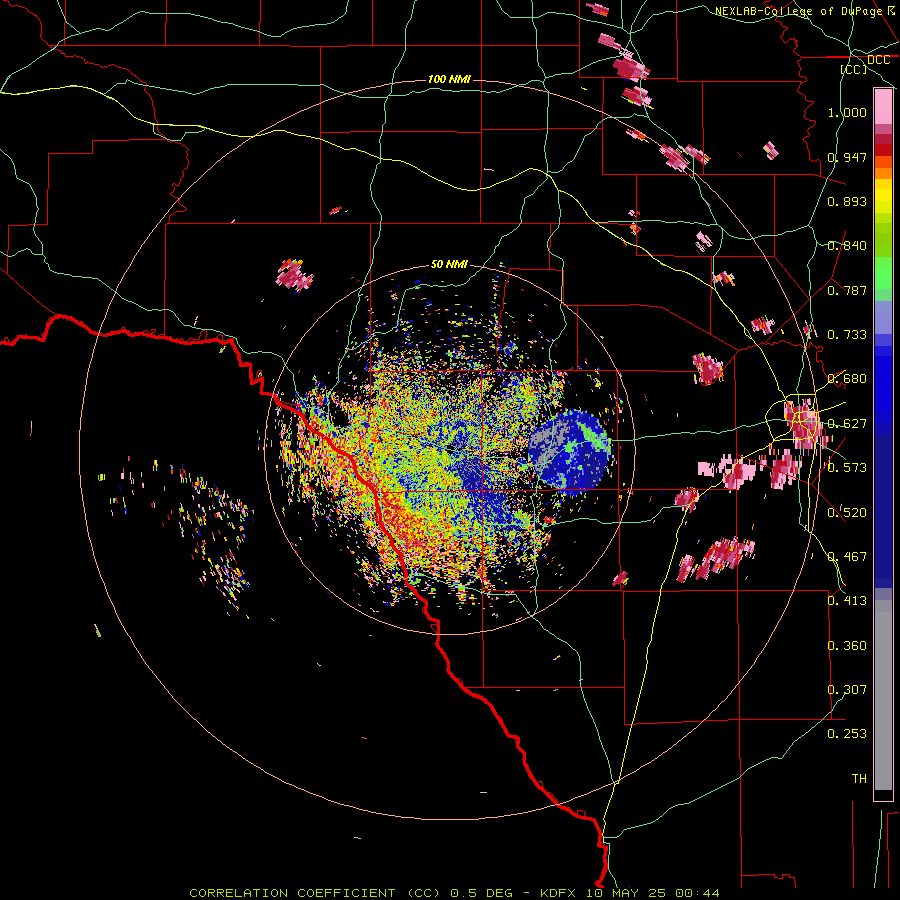
Task: Click the 100 NMI range ring label
Action: 449,79
